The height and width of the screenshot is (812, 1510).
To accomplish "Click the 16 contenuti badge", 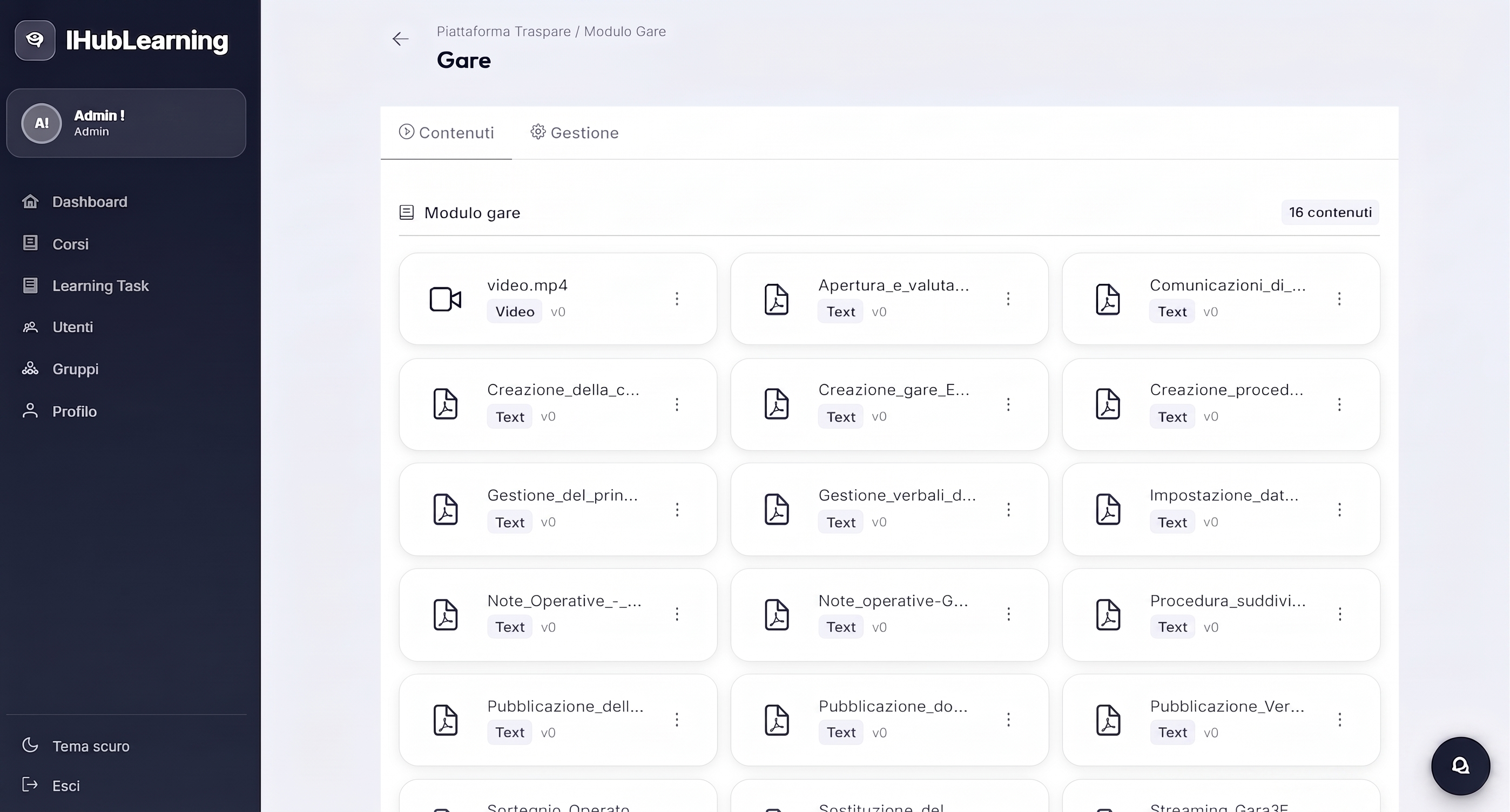I will point(1330,212).
